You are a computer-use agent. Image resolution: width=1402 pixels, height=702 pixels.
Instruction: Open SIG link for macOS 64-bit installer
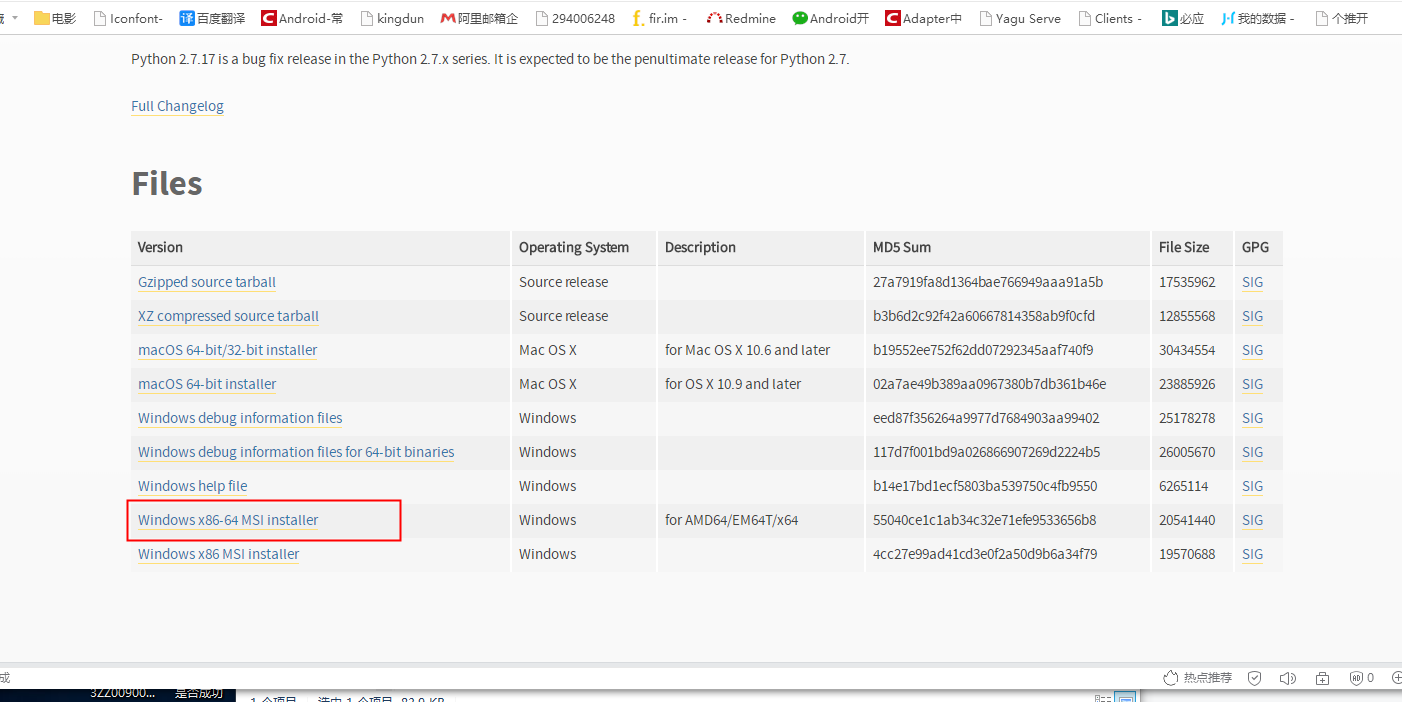tap(1252, 384)
